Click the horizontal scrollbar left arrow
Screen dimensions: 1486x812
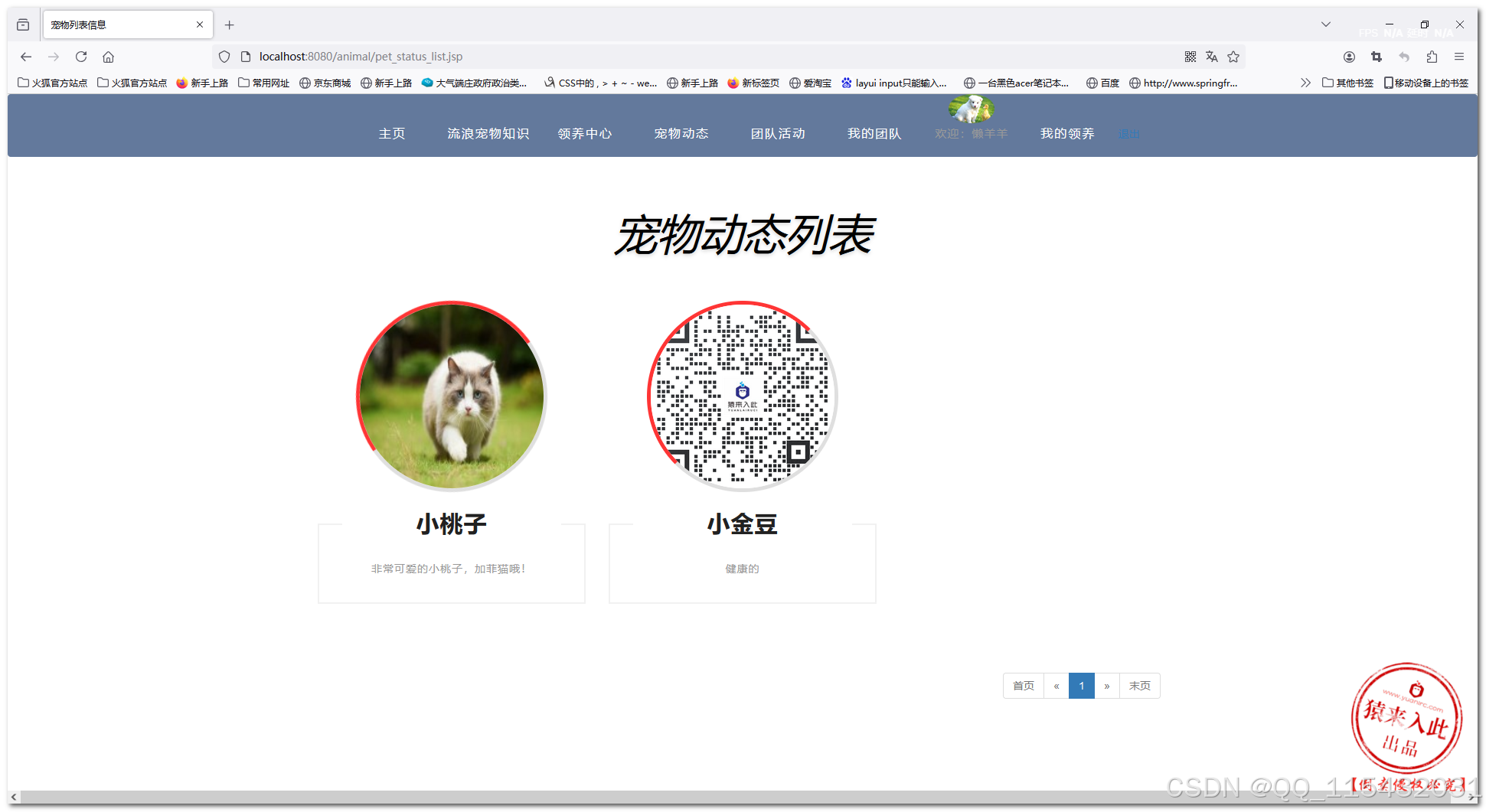[14, 797]
